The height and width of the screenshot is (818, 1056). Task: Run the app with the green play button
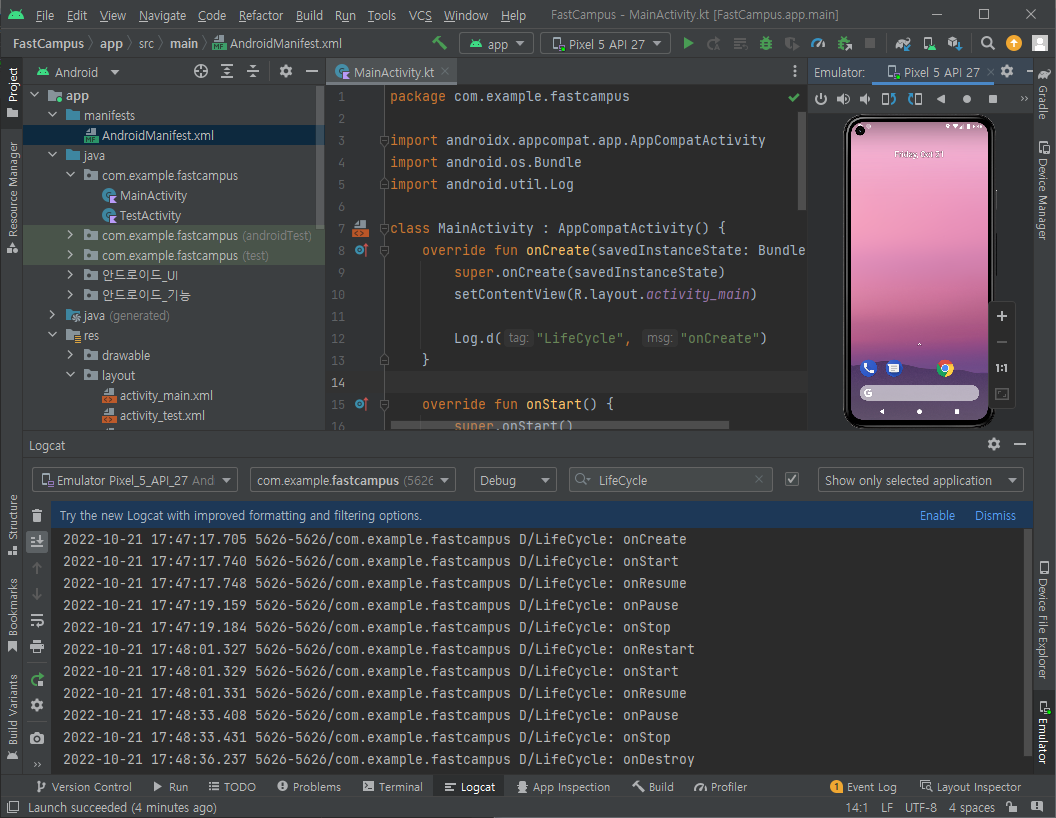click(688, 44)
